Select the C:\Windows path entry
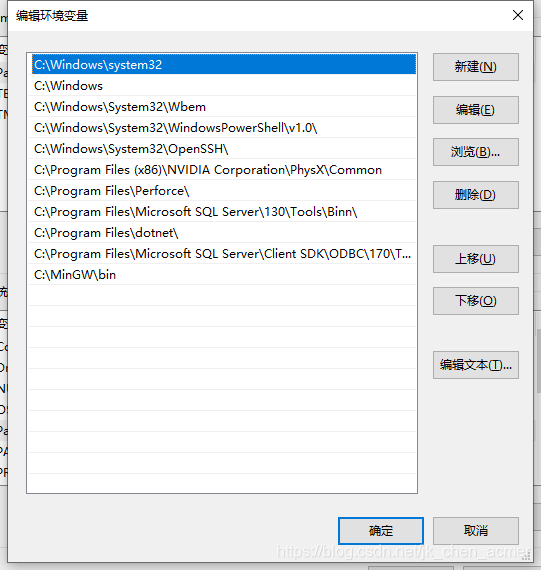Image resolution: width=541 pixels, height=570 pixels. [222, 86]
